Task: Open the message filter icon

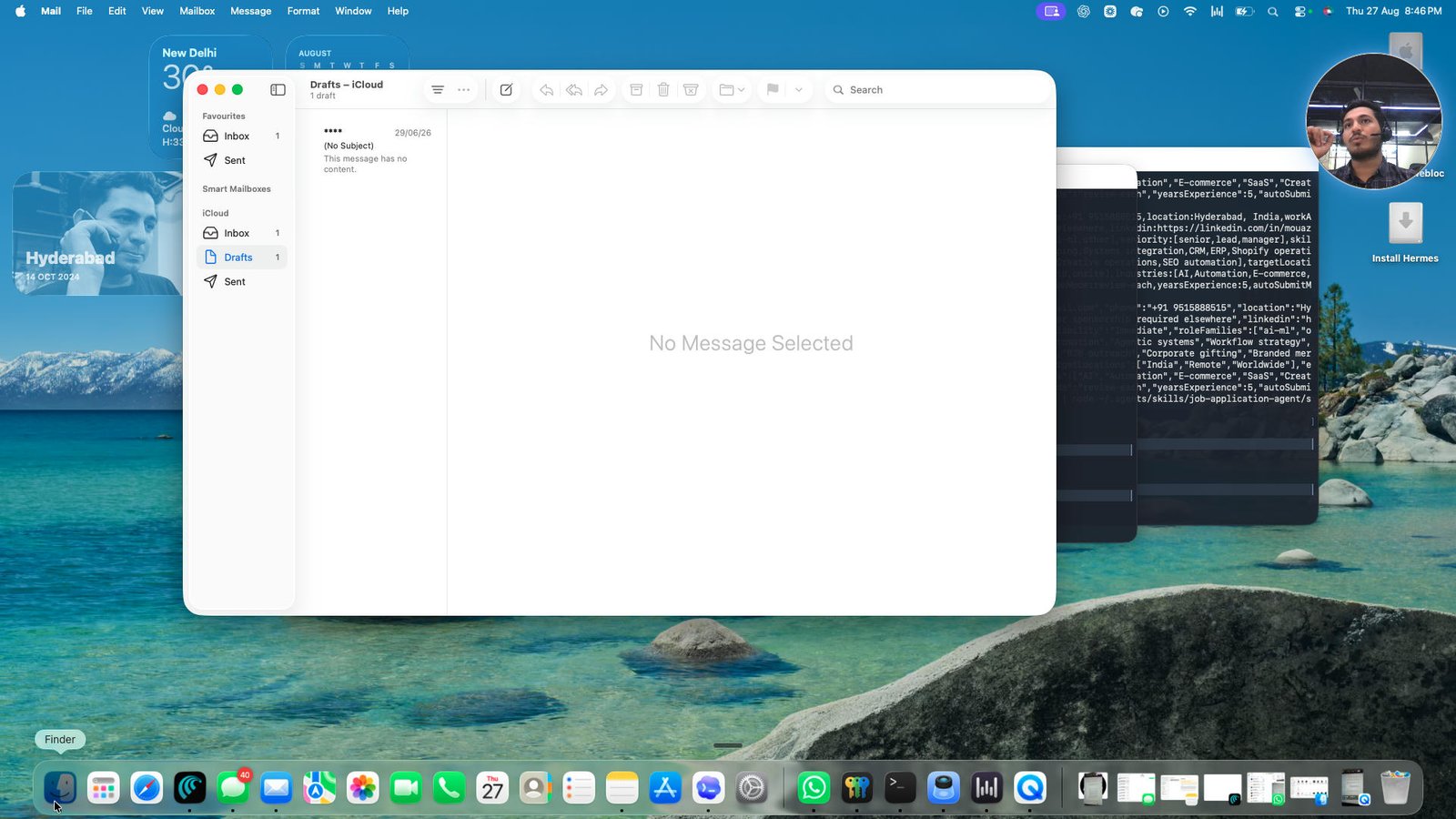Action: (x=438, y=90)
